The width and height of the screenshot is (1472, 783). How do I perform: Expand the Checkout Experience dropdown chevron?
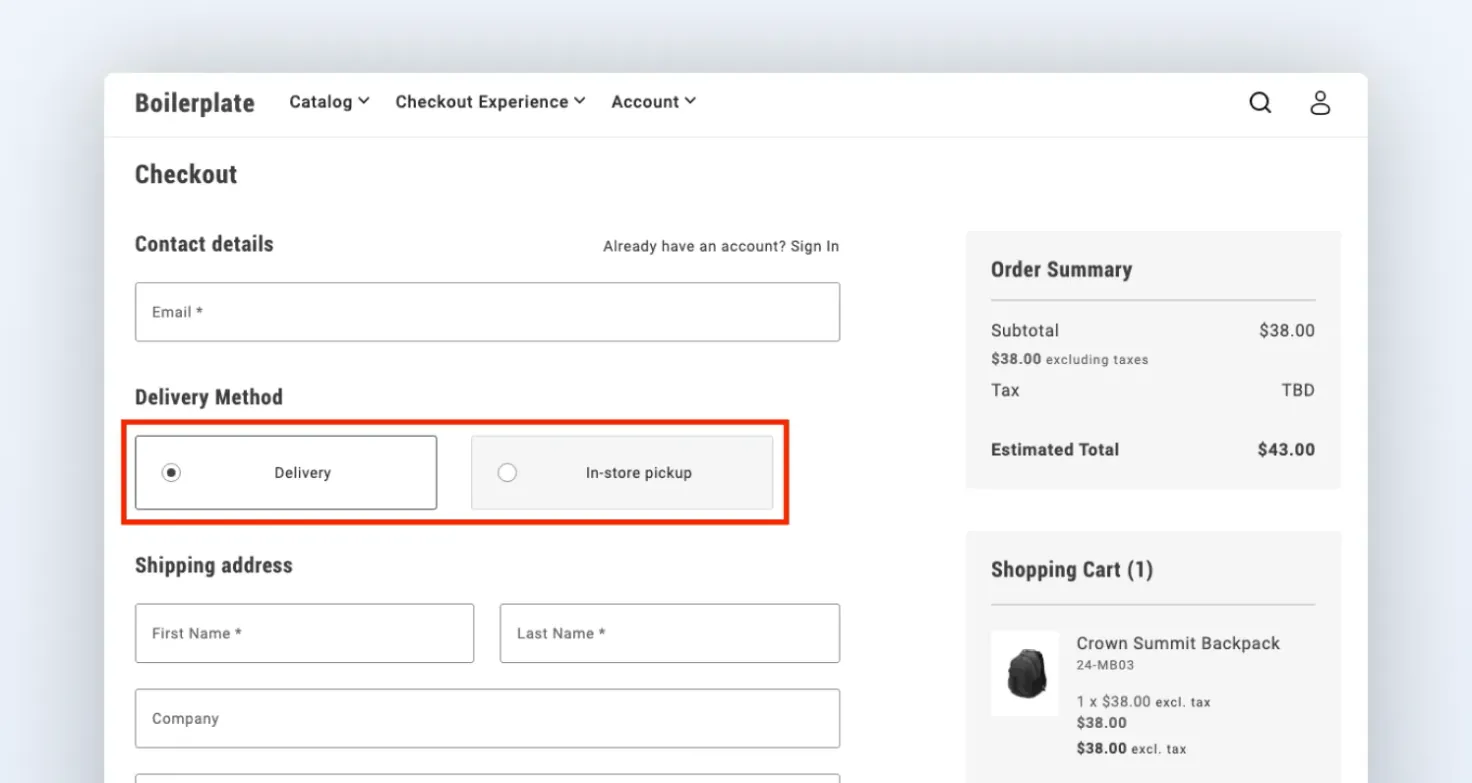[580, 101]
